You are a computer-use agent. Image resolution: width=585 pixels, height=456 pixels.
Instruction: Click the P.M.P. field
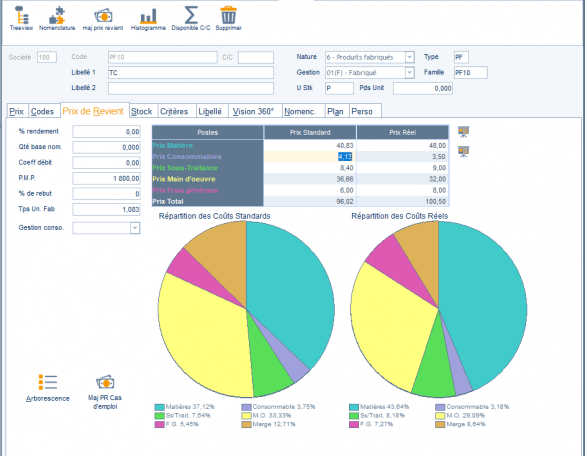[x=106, y=178]
